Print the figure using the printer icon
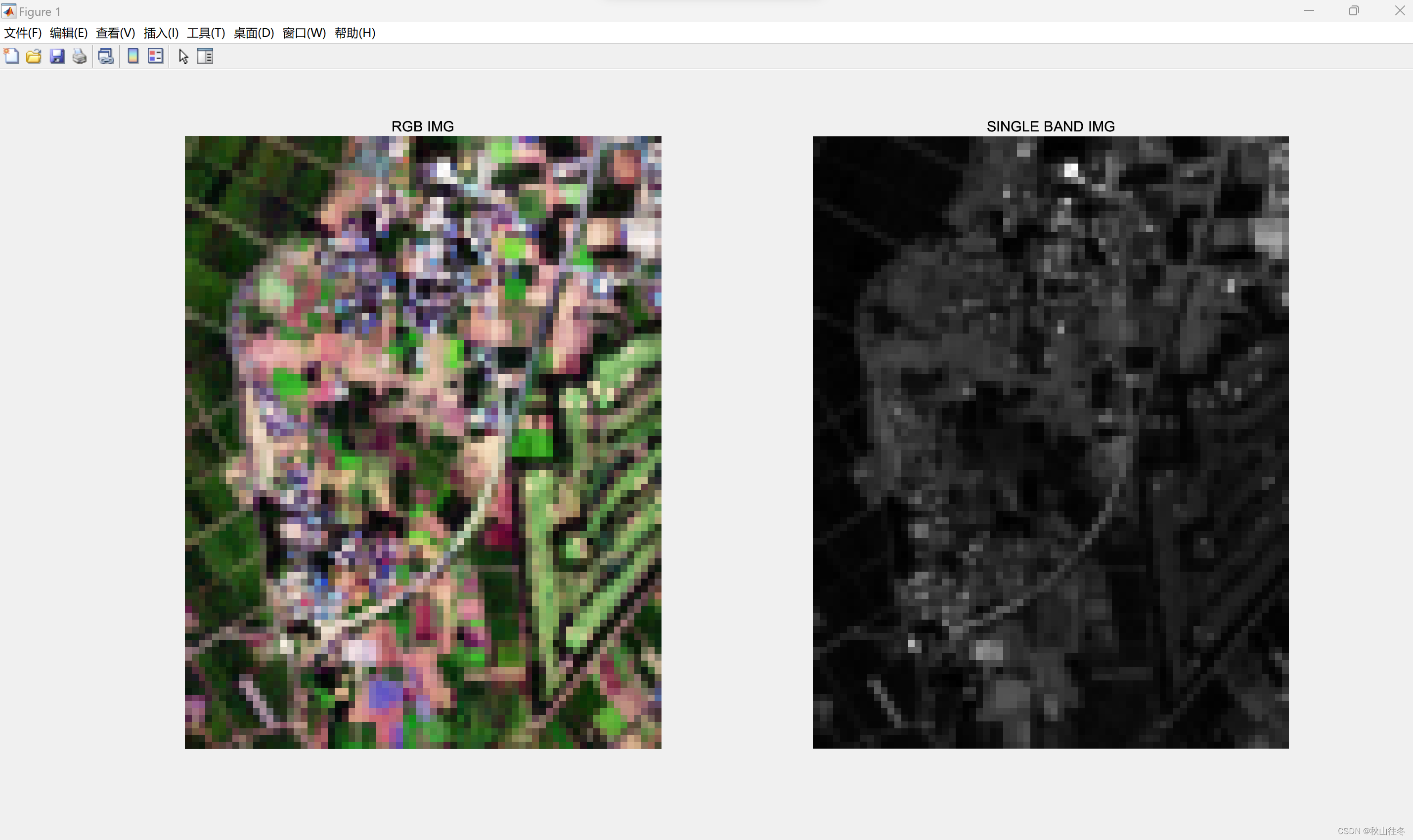Image resolution: width=1413 pixels, height=840 pixels. tap(80, 56)
